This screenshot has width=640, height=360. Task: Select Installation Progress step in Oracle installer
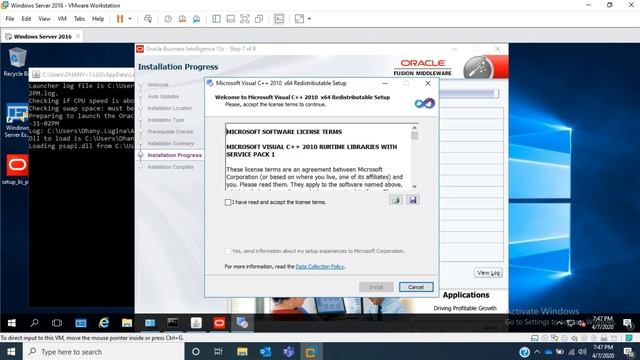point(175,155)
